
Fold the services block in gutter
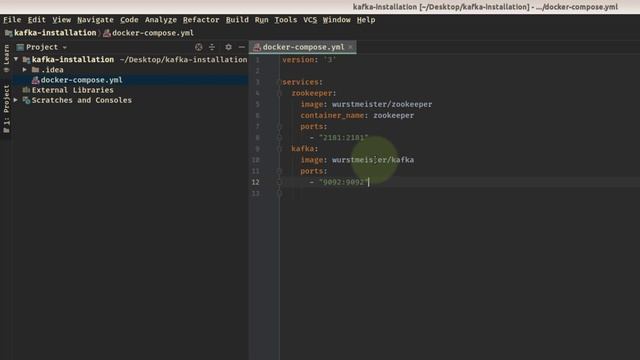coord(279,82)
